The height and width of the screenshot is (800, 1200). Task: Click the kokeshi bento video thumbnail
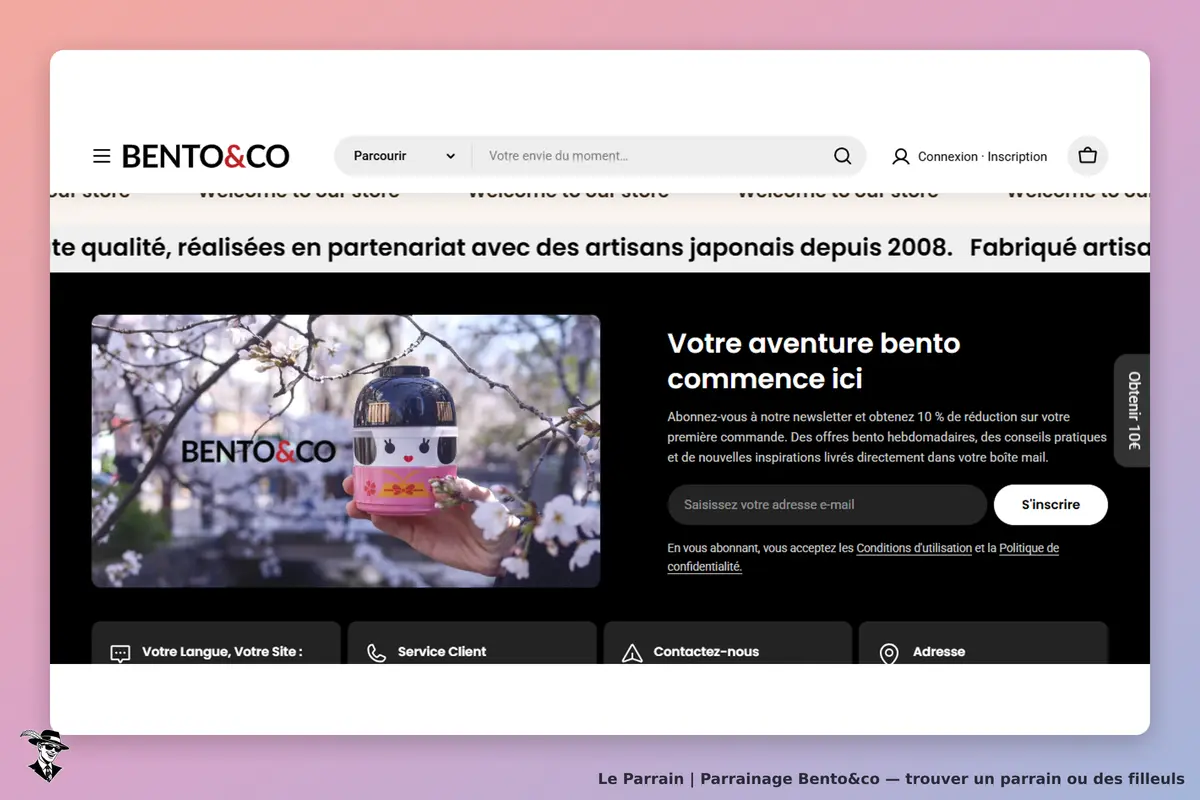coord(346,451)
